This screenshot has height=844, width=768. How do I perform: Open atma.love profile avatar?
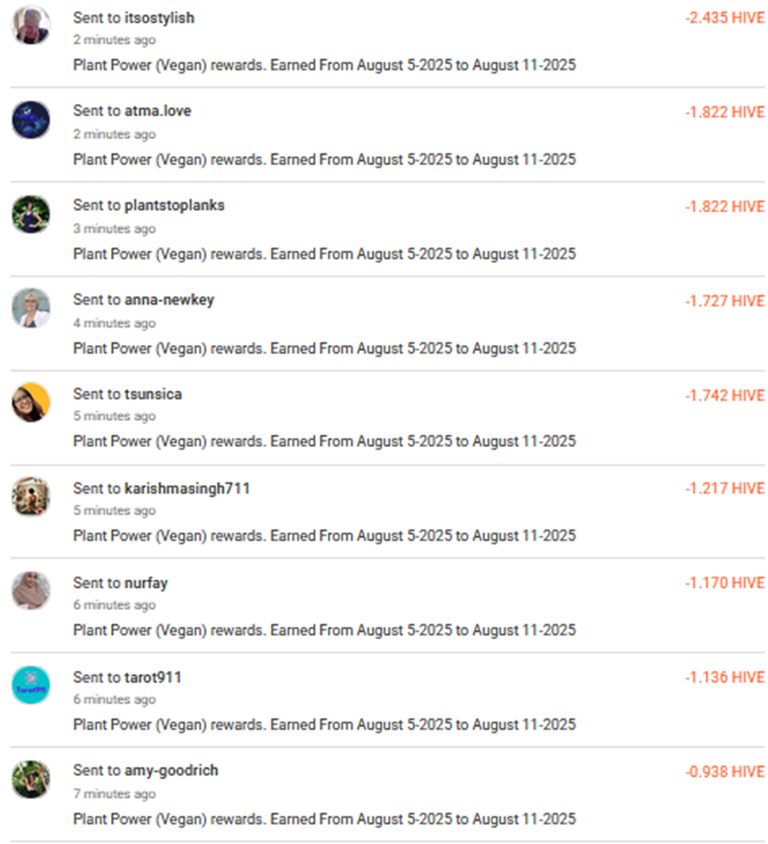click(x=31, y=119)
